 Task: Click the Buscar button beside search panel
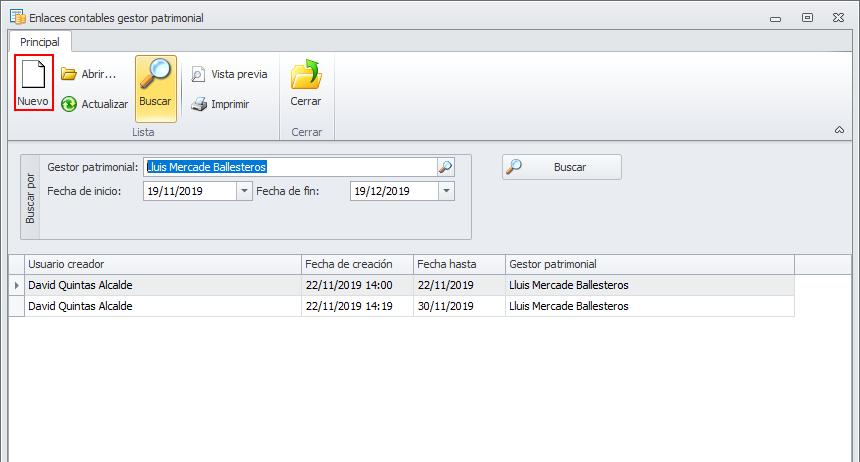point(562,167)
